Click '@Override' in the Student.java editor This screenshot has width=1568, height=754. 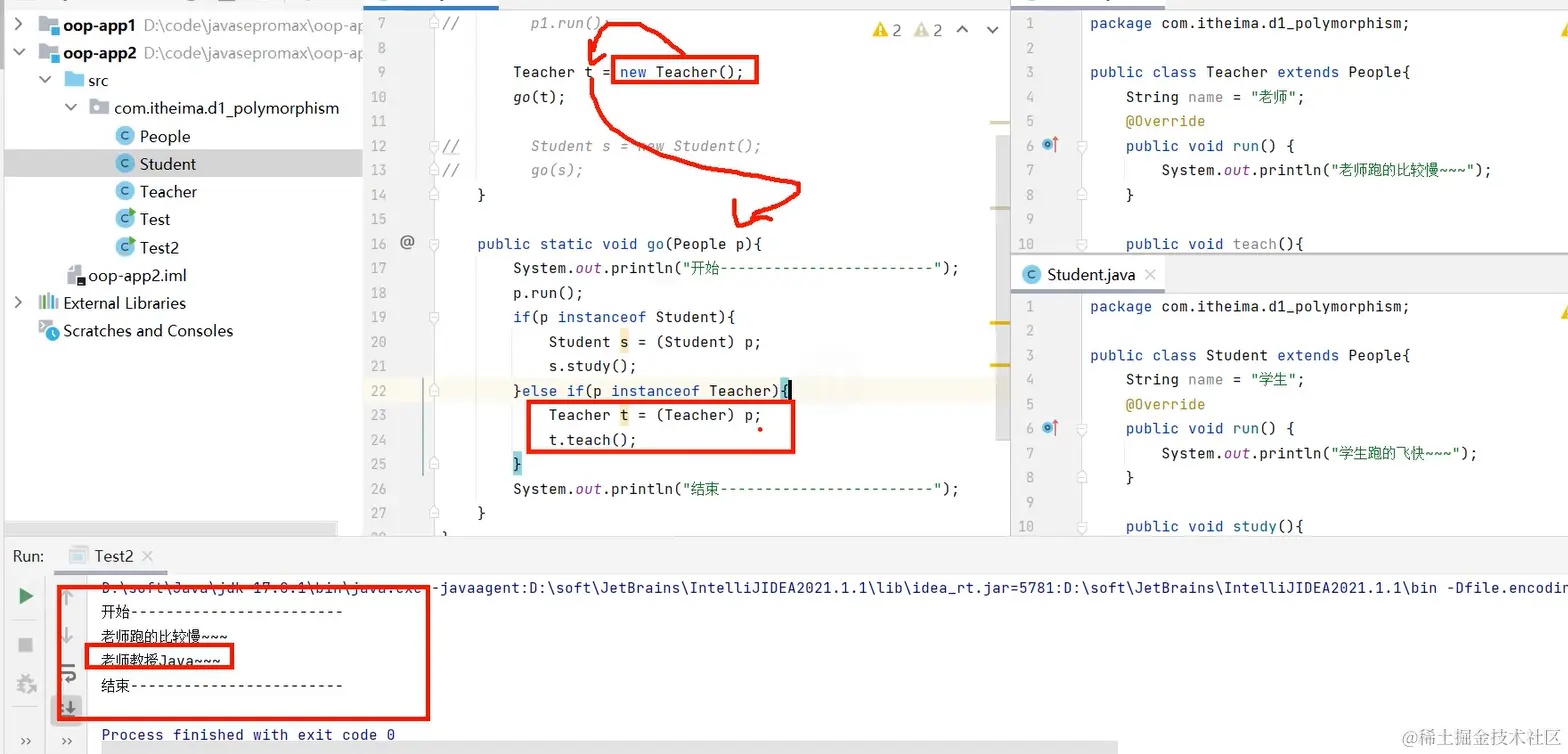coord(1165,404)
